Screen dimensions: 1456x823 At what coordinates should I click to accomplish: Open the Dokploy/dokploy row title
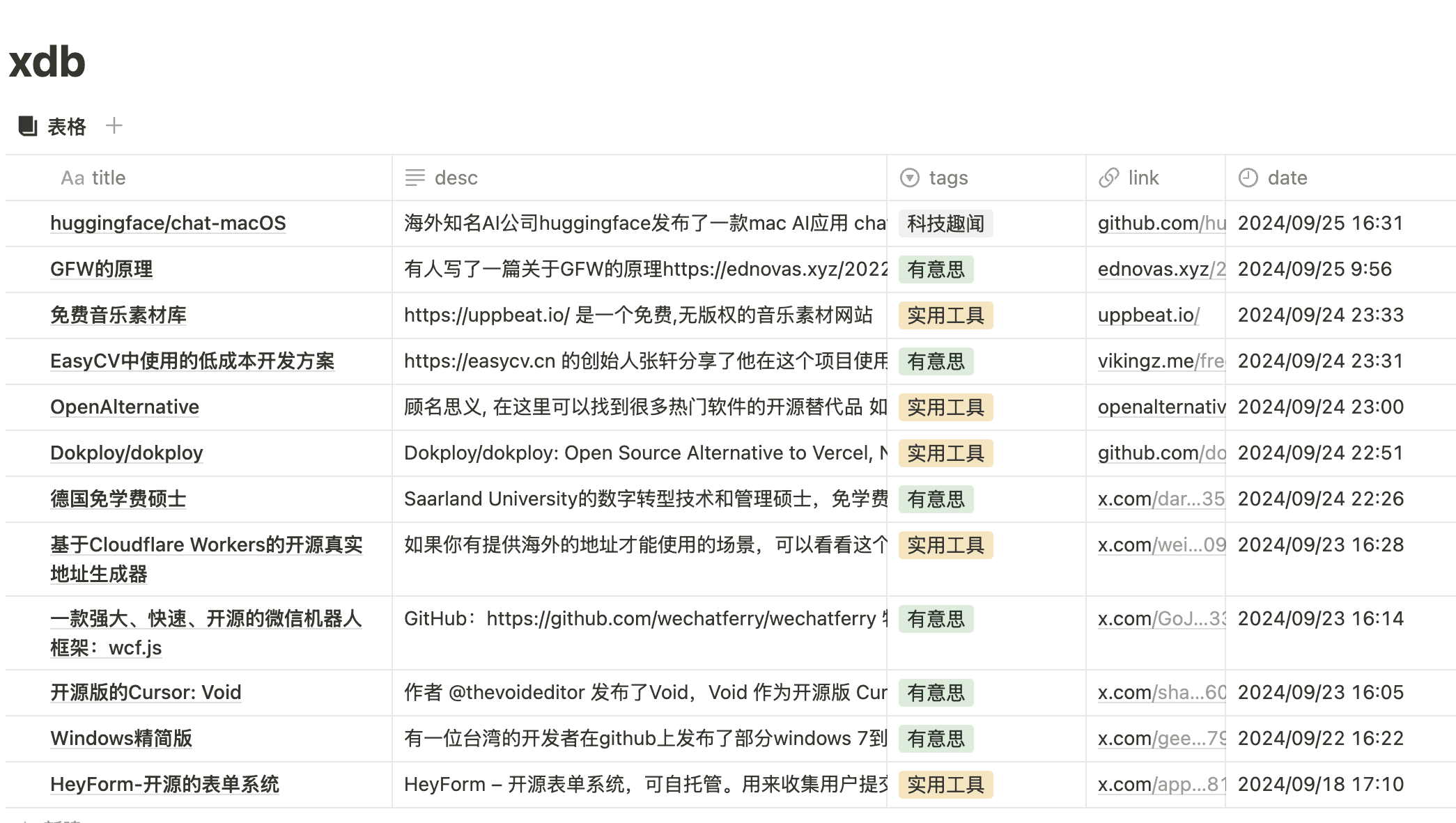[x=127, y=453]
